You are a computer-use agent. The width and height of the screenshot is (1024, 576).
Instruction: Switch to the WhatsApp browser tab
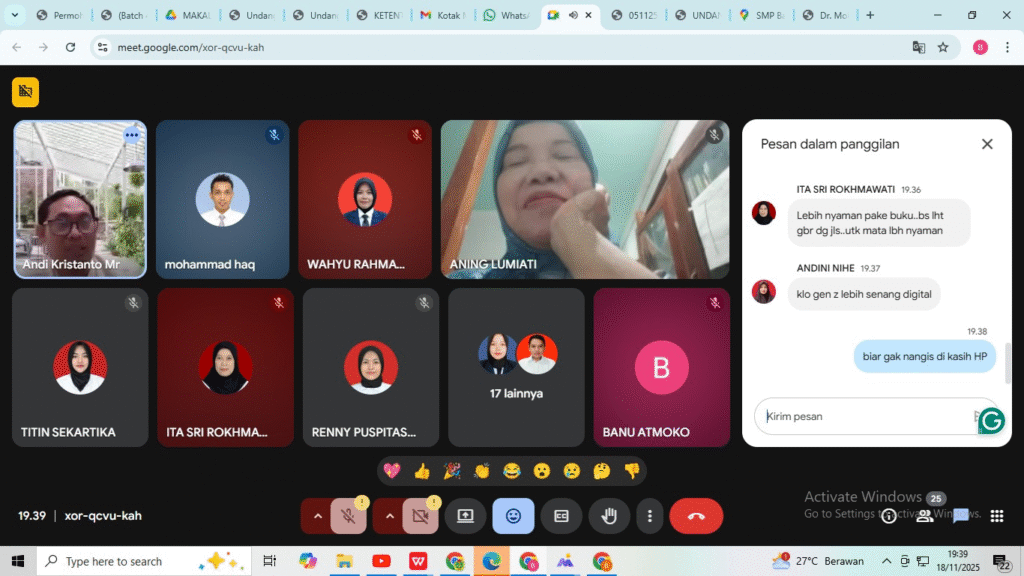click(x=508, y=16)
